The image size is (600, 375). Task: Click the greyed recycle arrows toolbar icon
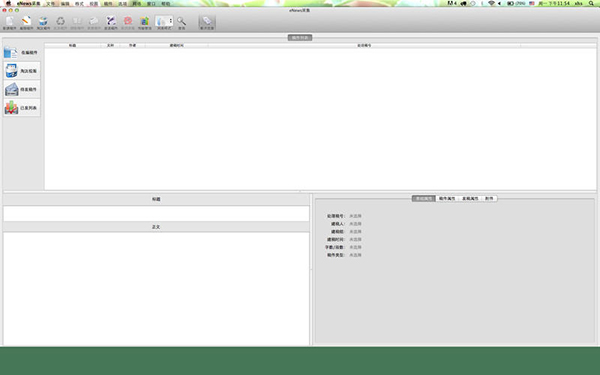(x=60, y=22)
